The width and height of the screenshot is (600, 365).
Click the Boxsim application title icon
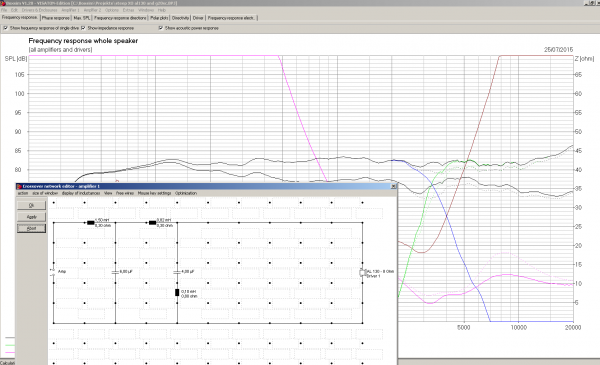coord(3,3)
